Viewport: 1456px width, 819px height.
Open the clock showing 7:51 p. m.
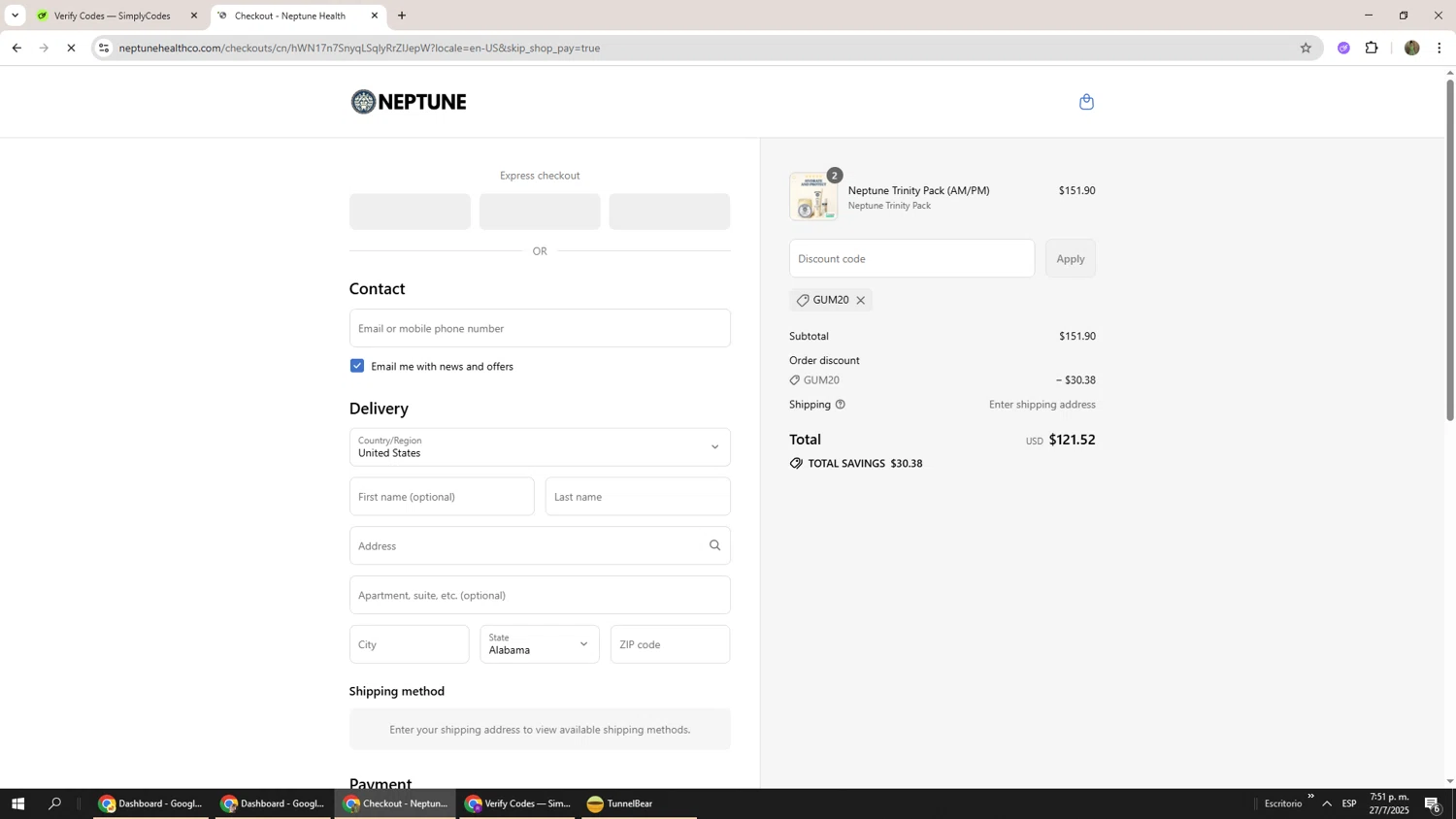click(x=1389, y=803)
